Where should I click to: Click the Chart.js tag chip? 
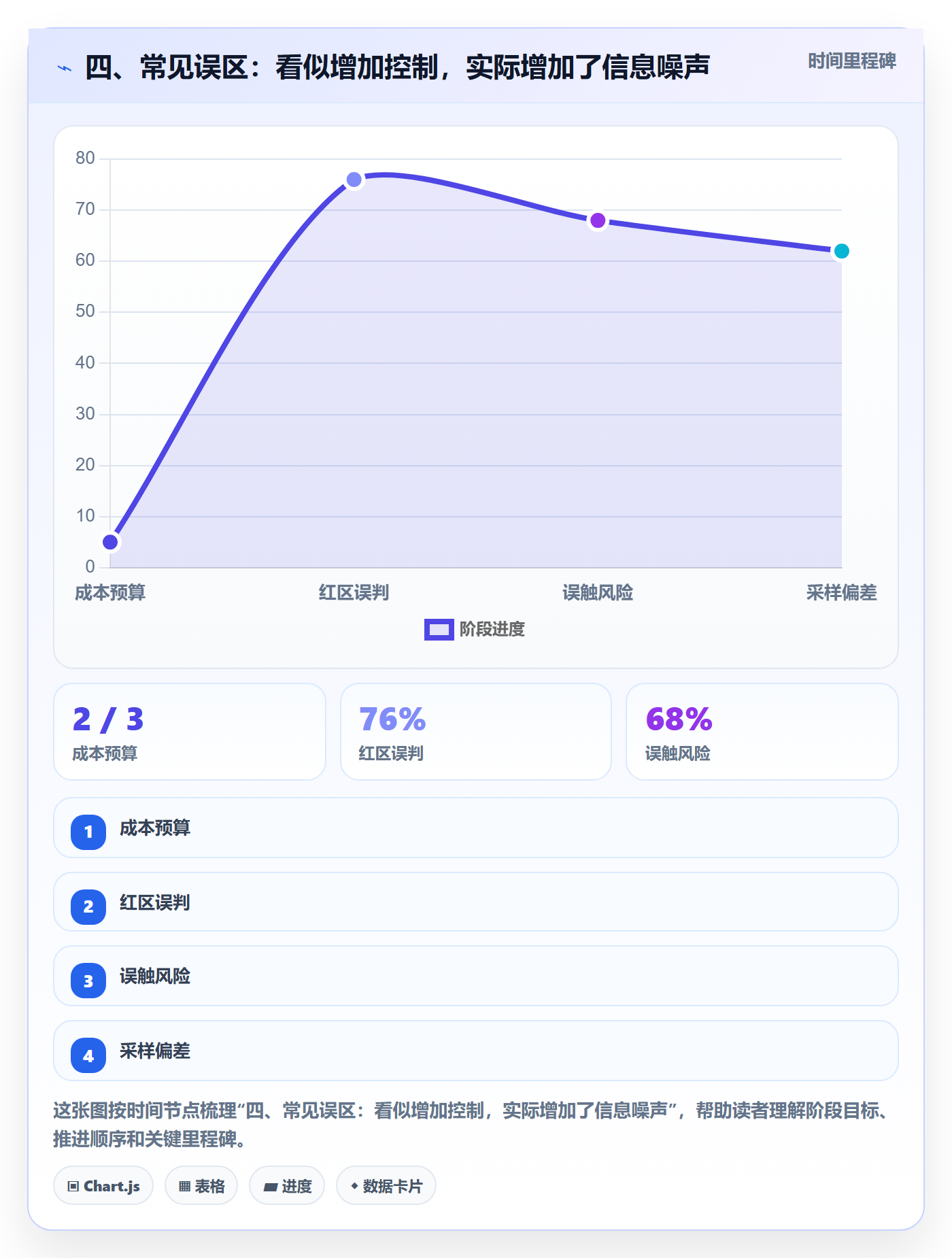[103, 1186]
